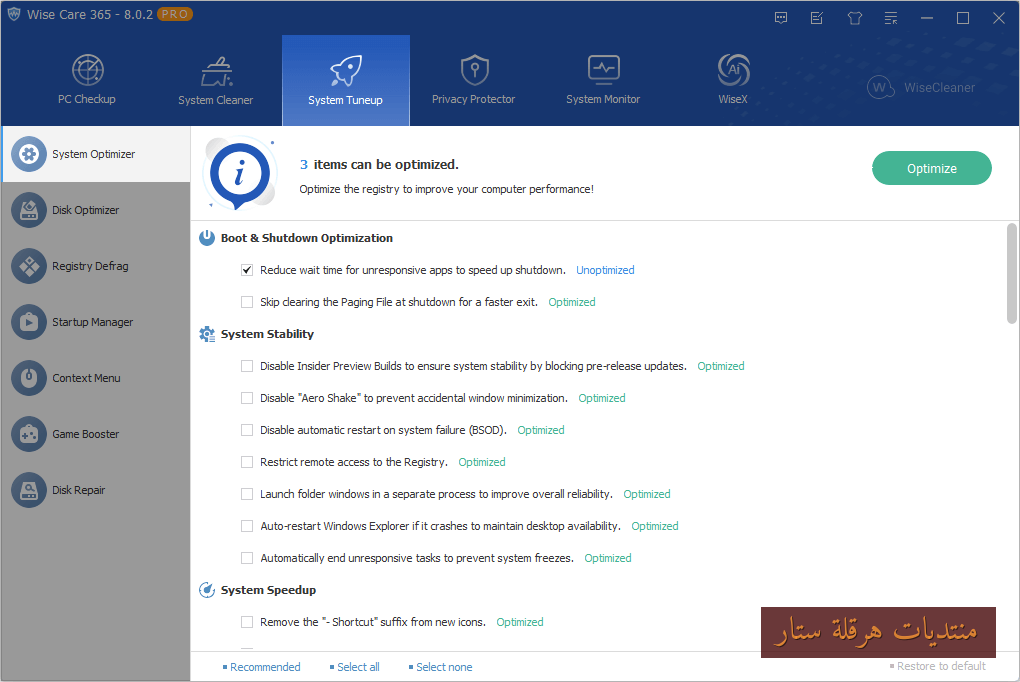Open the Disk Repair sidebar label
The width and height of the screenshot is (1020, 682).
point(79,490)
